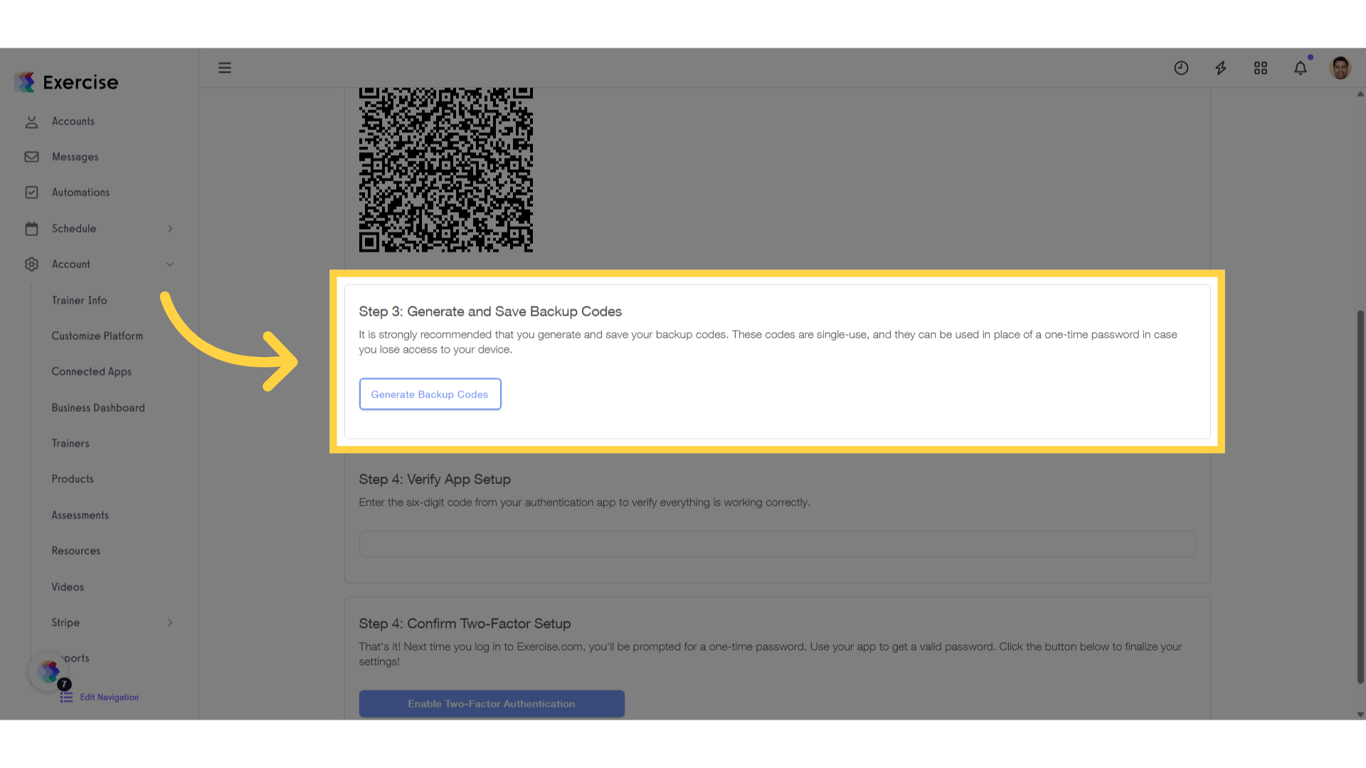The image size is (1366, 768).
Task: Select the Automations checkbox icon in the sidebar
Action: coord(33,192)
